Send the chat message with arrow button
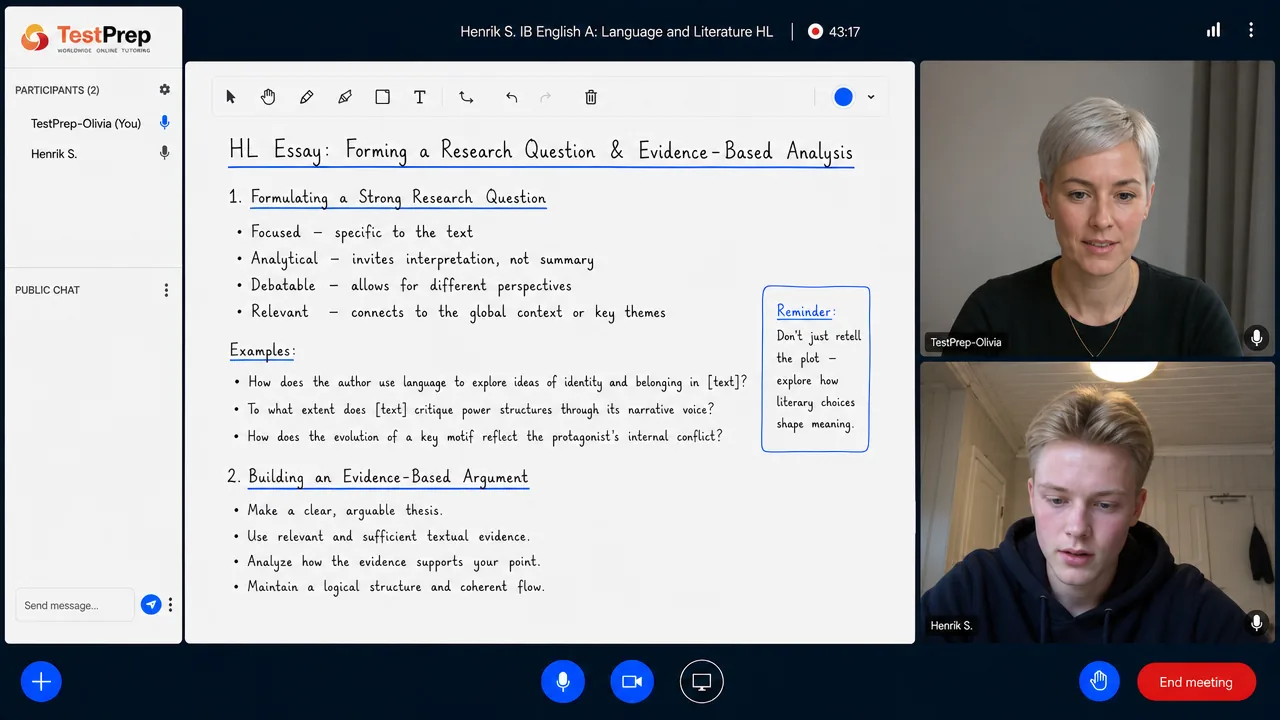 tap(151, 604)
